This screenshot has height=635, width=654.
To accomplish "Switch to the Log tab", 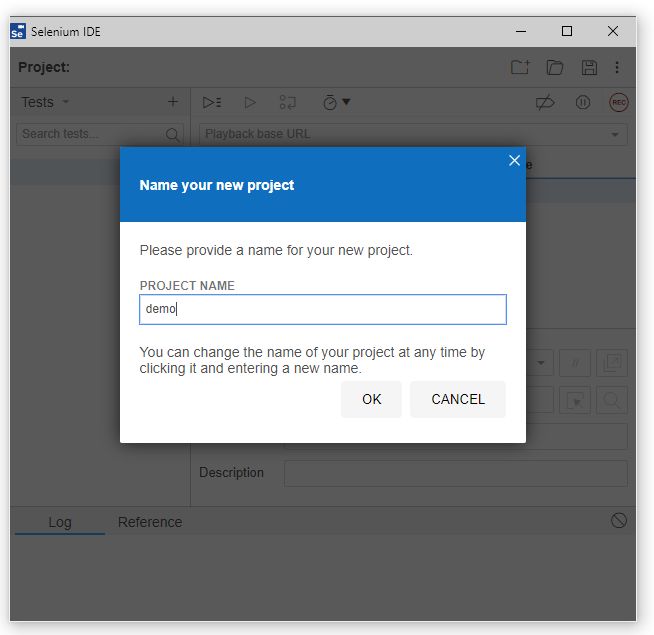I will click(x=60, y=522).
